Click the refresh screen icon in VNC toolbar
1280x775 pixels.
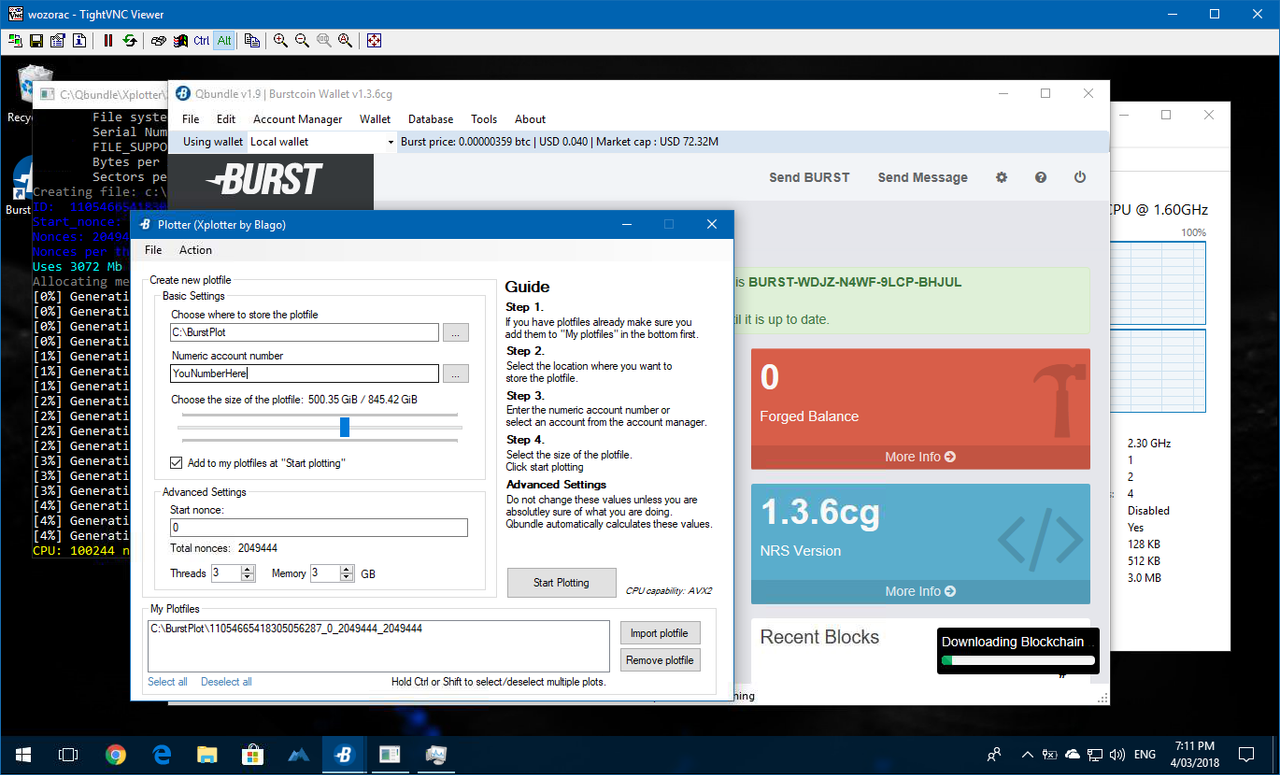pos(130,41)
